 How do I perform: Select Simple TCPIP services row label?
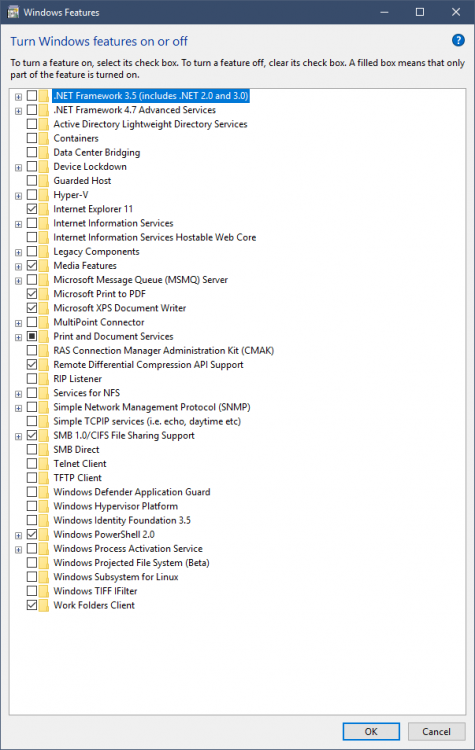pyautogui.click(x=147, y=421)
